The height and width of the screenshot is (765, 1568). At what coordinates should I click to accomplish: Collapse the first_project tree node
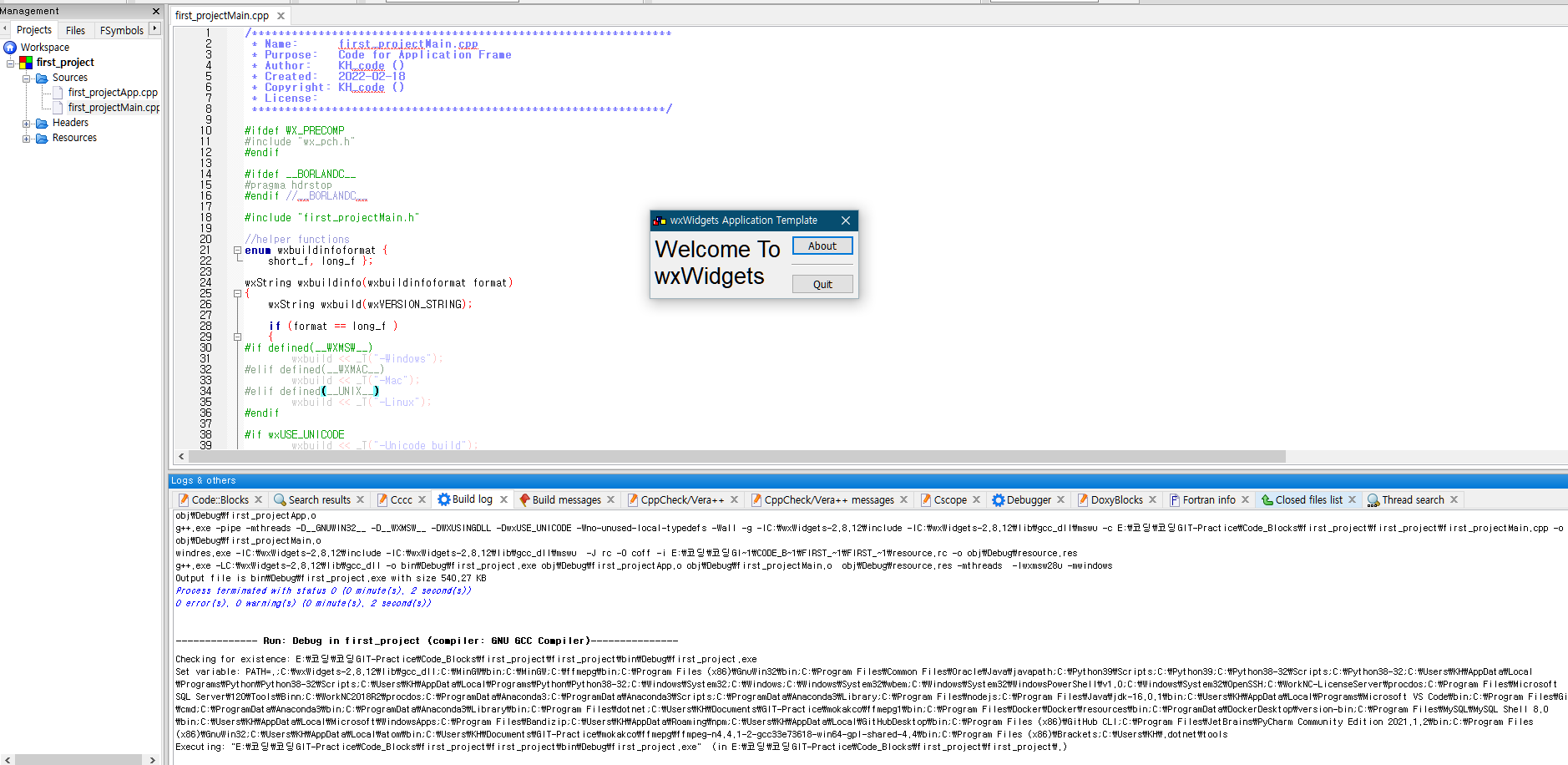click(11, 63)
